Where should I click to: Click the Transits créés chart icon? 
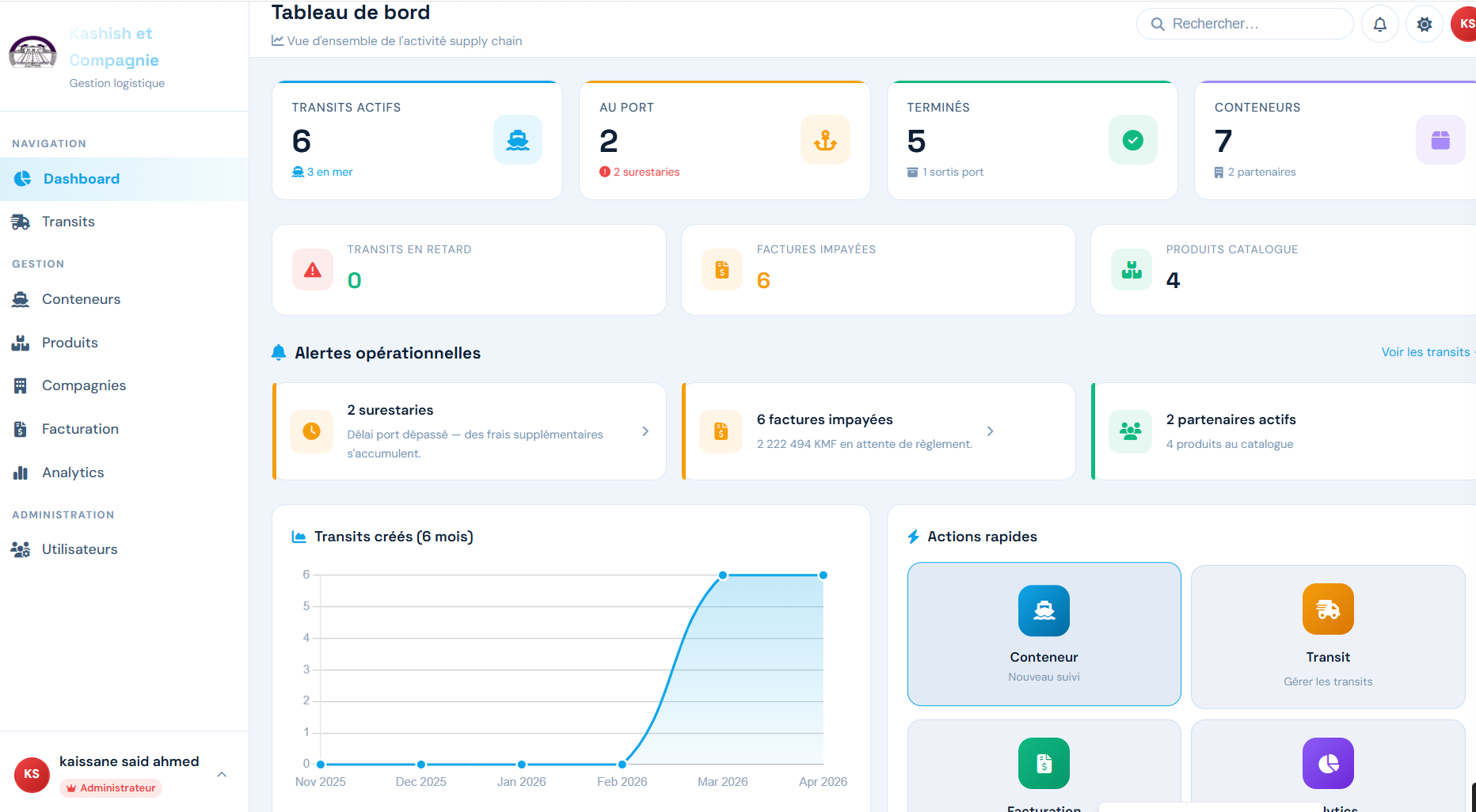[x=299, y=537]
